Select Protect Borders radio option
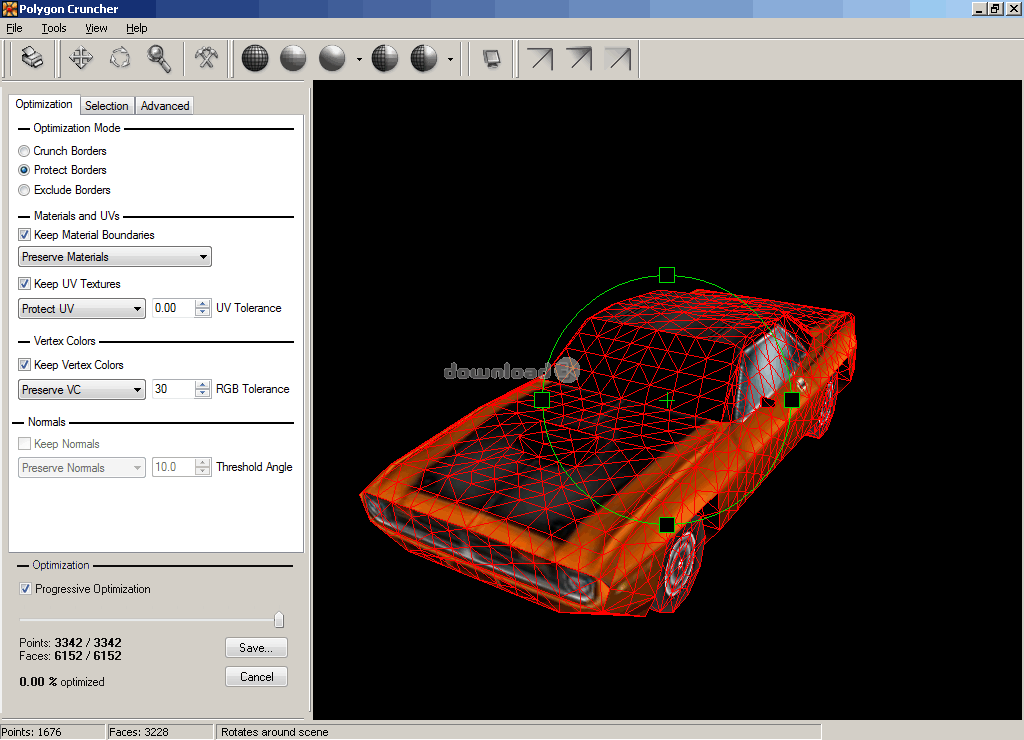 point(24,170)
